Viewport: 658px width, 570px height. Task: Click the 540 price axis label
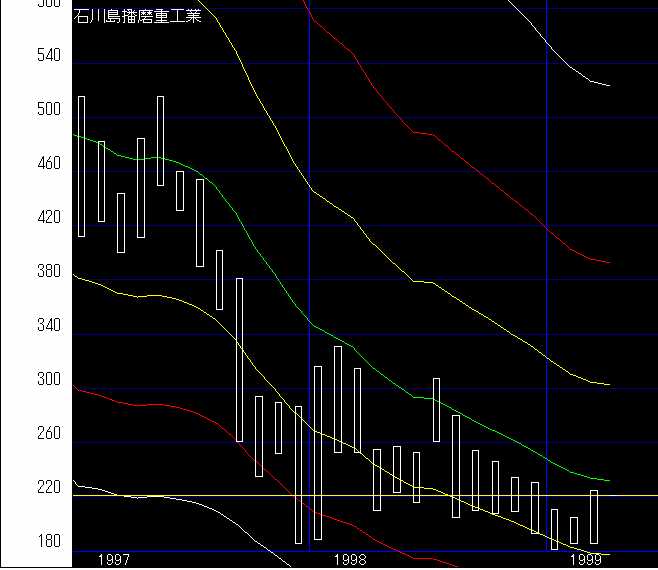[48, 56]
